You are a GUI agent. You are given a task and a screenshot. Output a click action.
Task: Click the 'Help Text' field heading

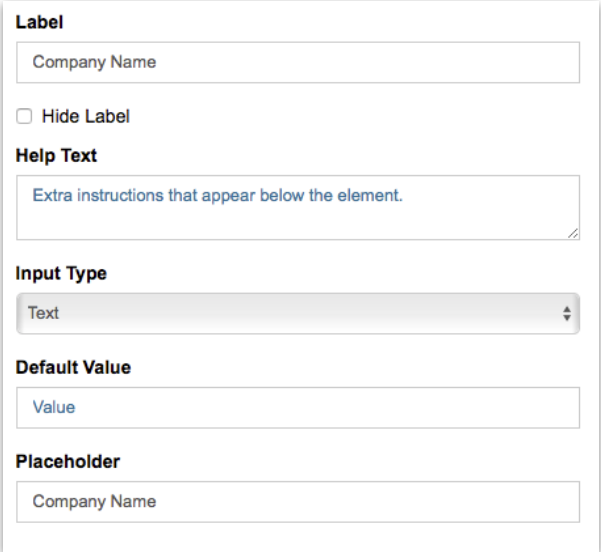coord(55,155)
